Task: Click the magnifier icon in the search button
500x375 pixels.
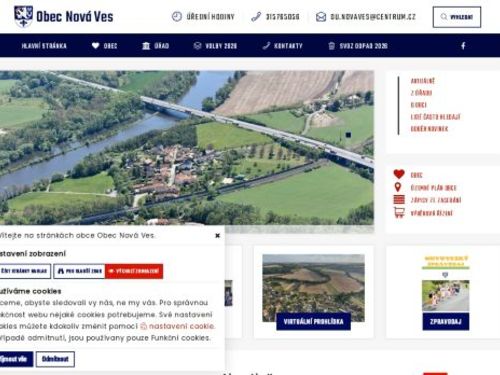Action: (x=444, y=17)
